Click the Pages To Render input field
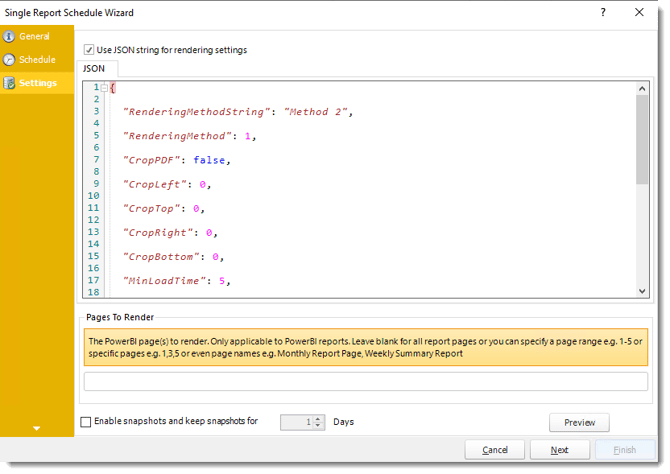Image resolution: width=670 pixels, height=474 pixels. click(366, 381)
